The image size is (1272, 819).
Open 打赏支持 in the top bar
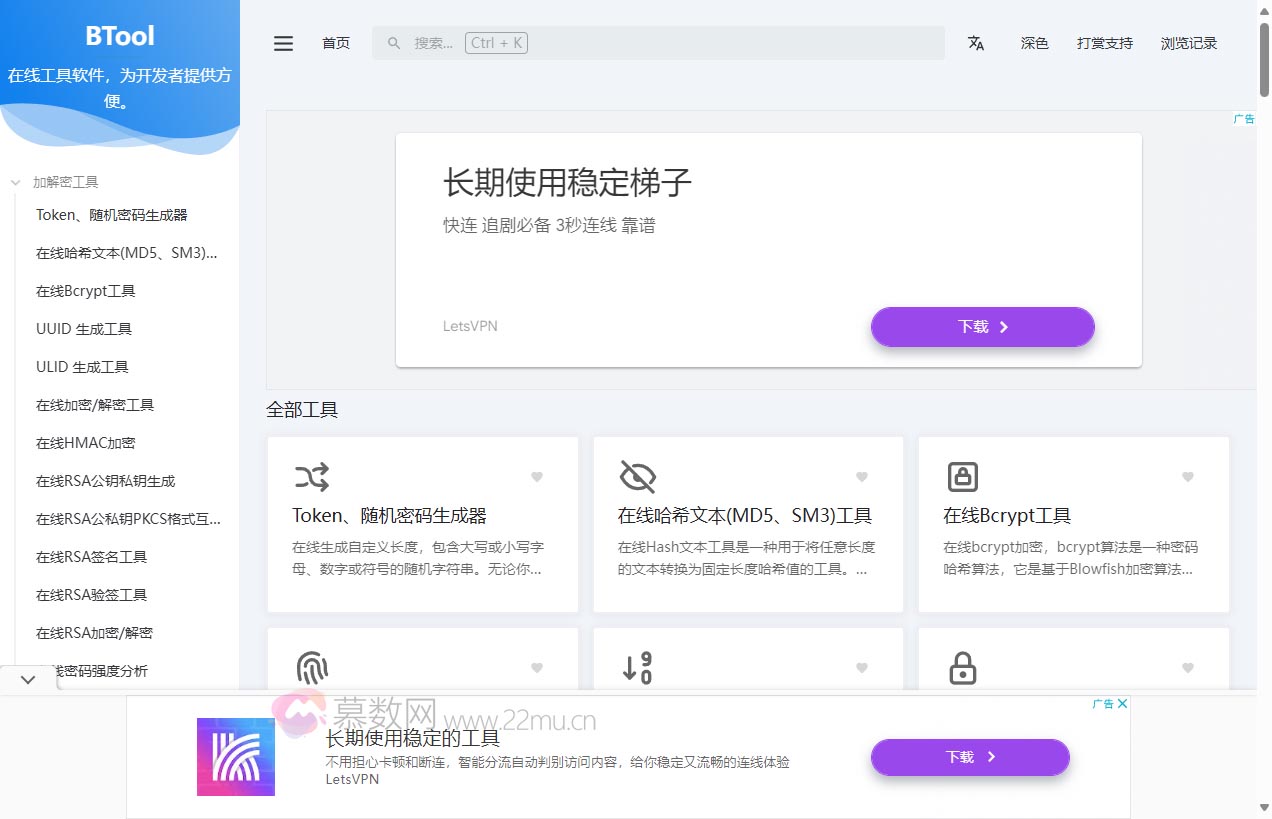(x=1104, y=43)
